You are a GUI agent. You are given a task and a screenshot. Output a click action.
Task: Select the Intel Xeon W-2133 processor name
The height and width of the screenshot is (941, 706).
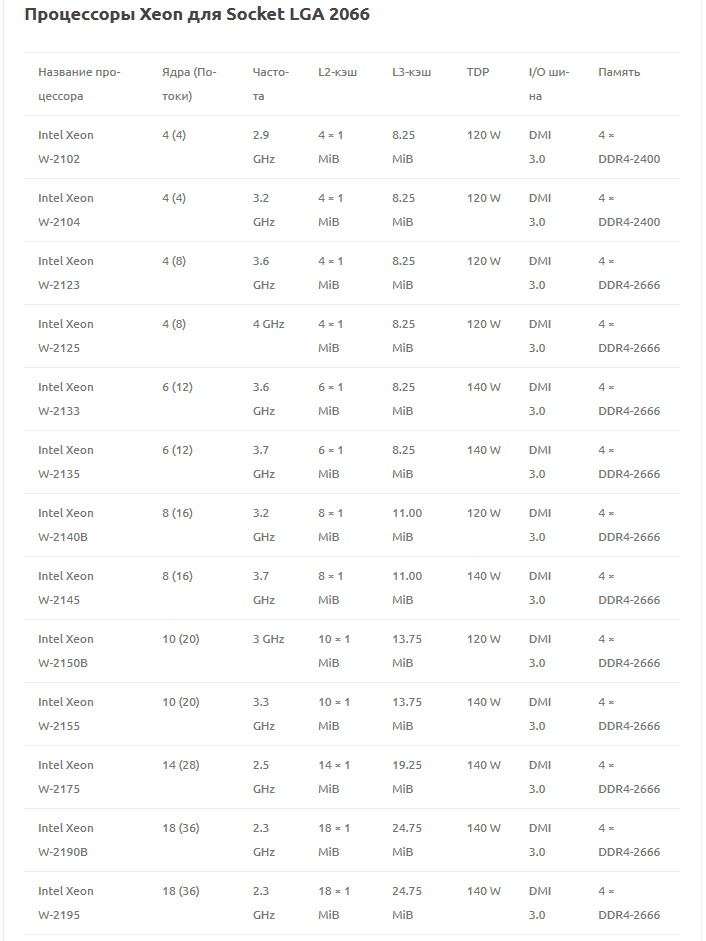click(66, 399)
